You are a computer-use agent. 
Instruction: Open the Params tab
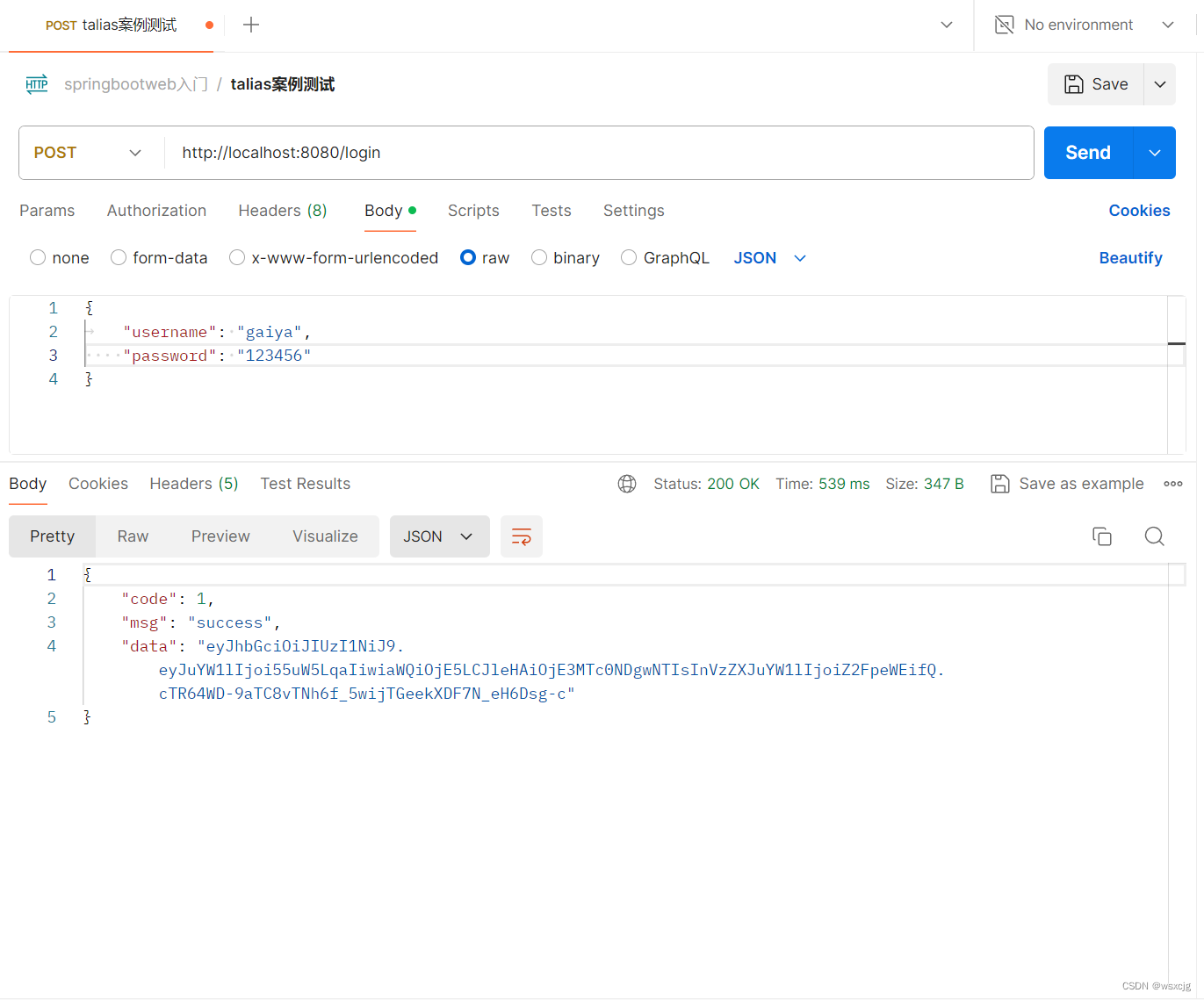tap(47, 211)
